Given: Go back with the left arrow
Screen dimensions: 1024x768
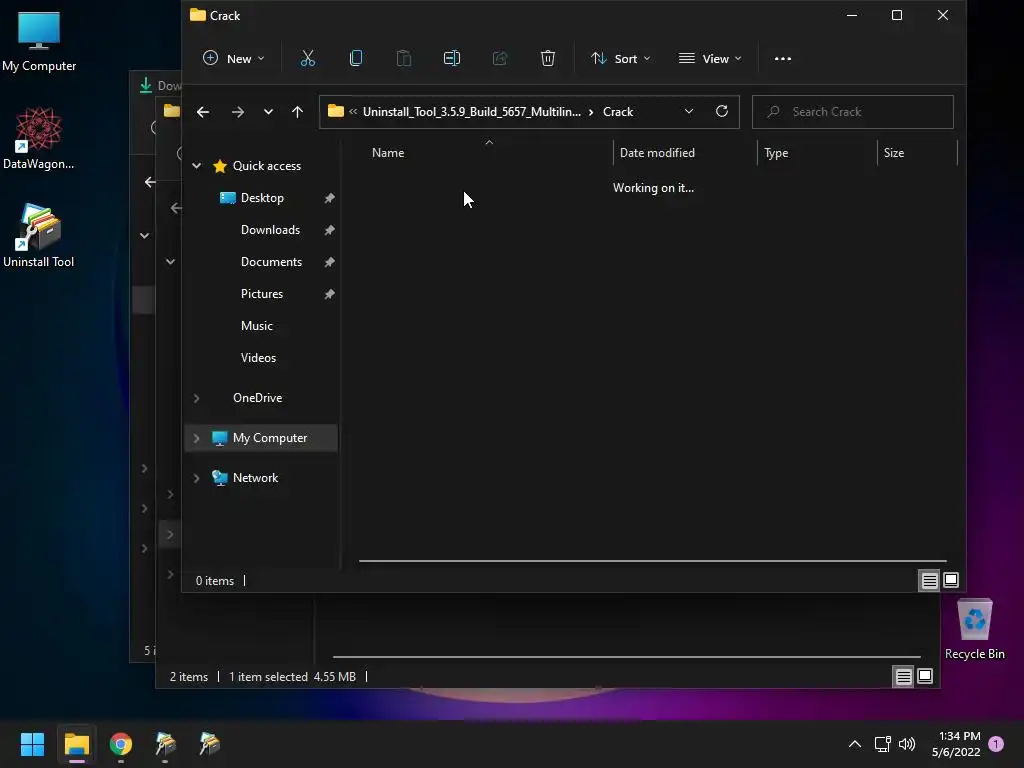Looking at the screenshot, I should point(203,112).
